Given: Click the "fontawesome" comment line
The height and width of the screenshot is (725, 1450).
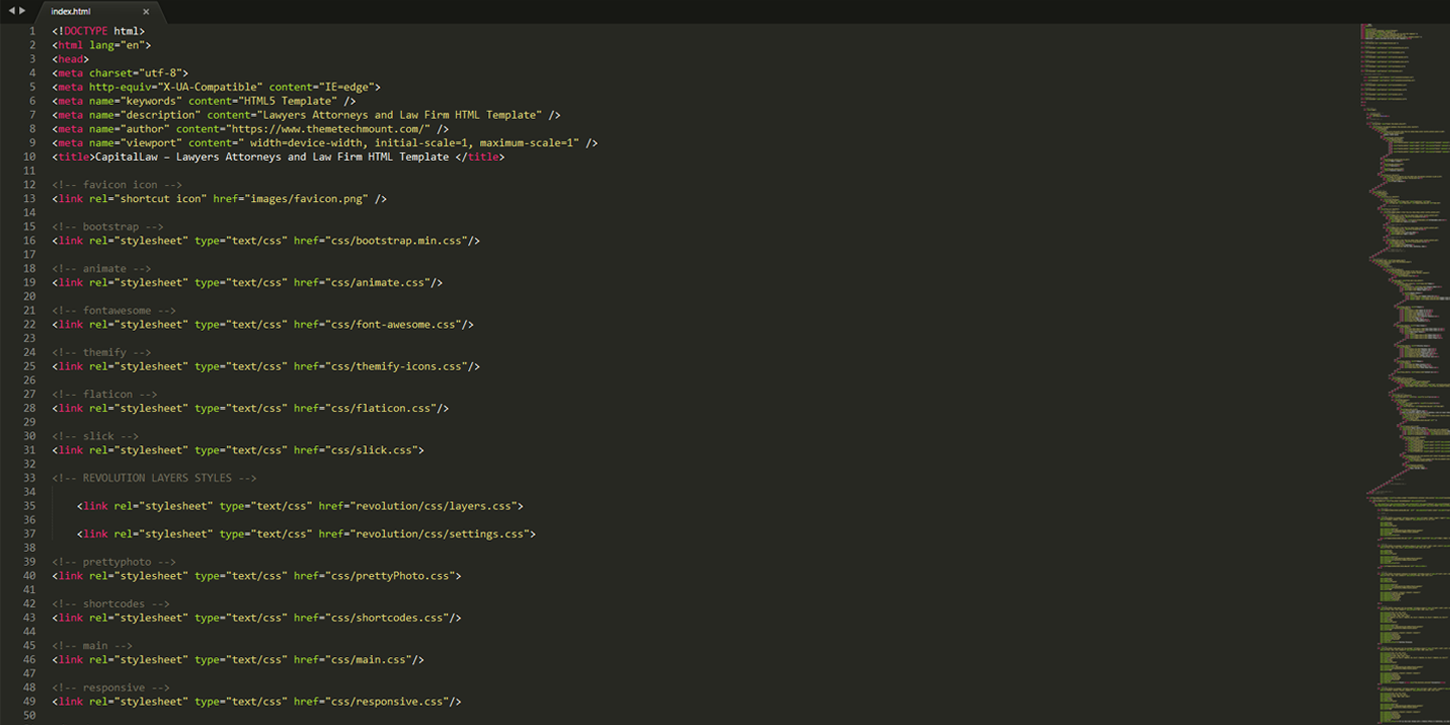Looking at the screenshot, I should click(x=114, y=311).
